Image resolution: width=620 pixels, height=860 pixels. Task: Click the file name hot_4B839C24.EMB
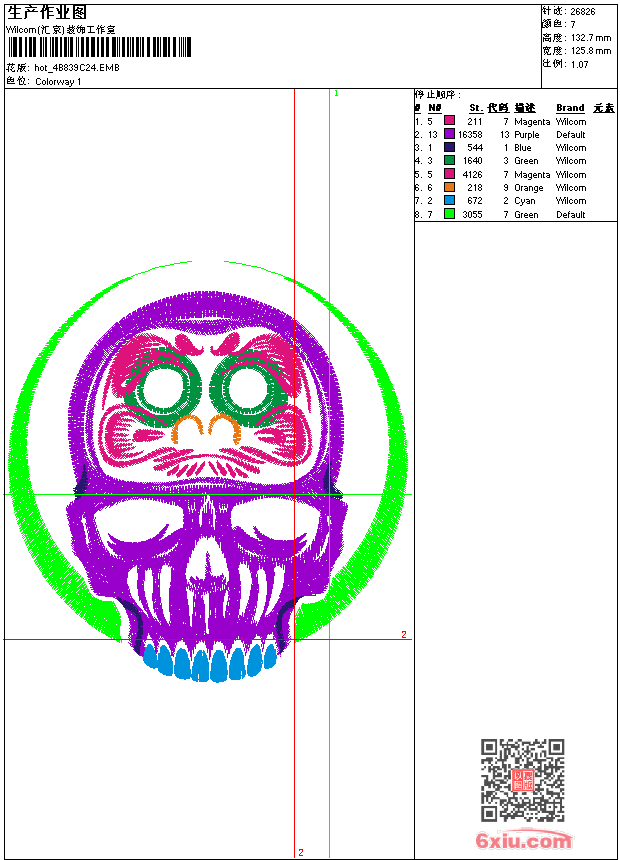76,68
